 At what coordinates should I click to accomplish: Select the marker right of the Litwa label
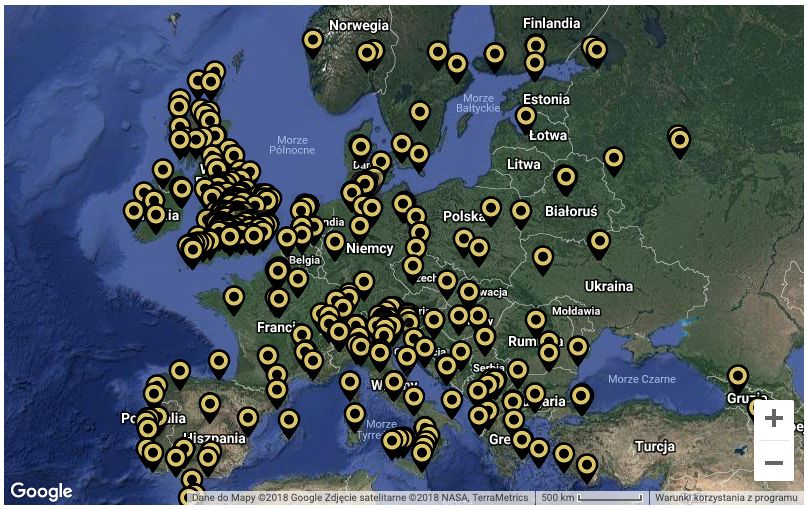click(x=566, y=180)
